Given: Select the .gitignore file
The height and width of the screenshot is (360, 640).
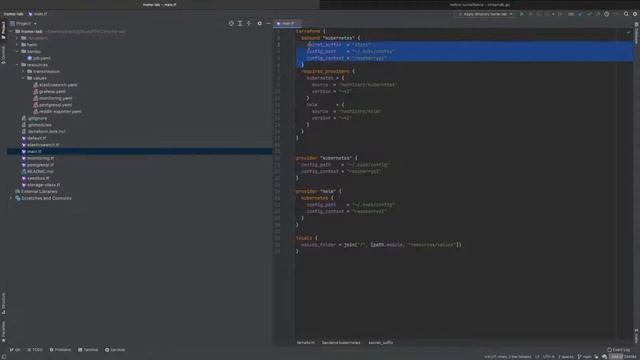Looking at the screenshot, I should (x=37, y=118).
